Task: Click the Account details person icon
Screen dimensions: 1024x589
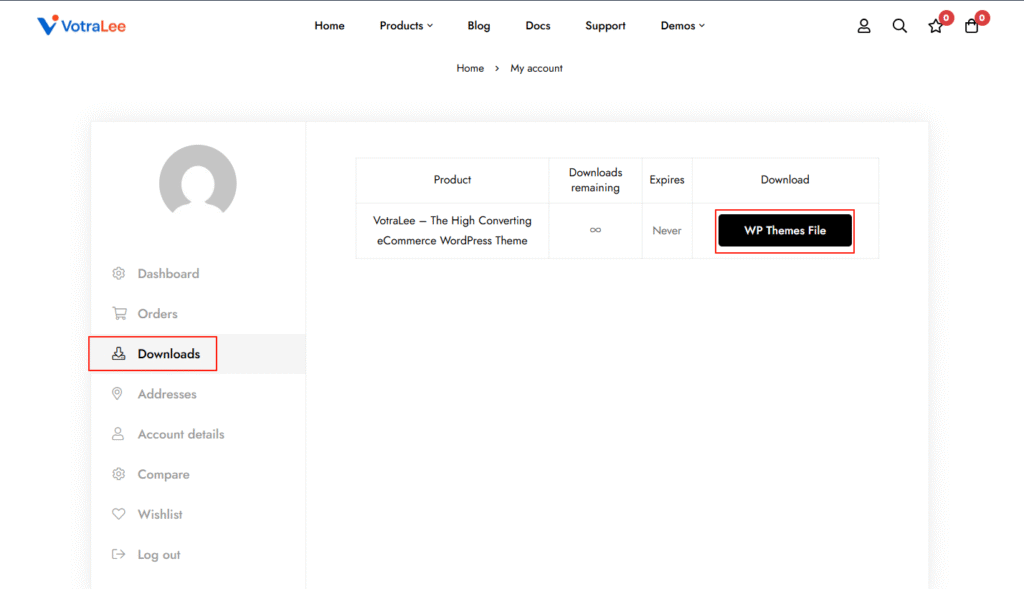Action: pyautogui.click(x=118, y=434)
